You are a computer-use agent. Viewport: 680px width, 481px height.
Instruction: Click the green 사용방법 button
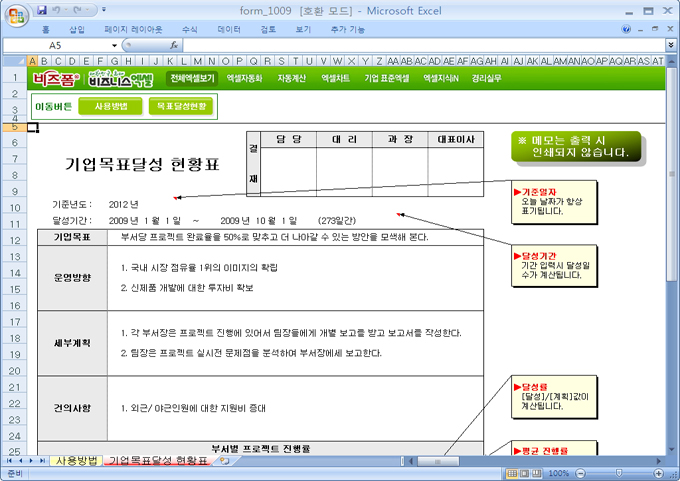click(111, 106)
